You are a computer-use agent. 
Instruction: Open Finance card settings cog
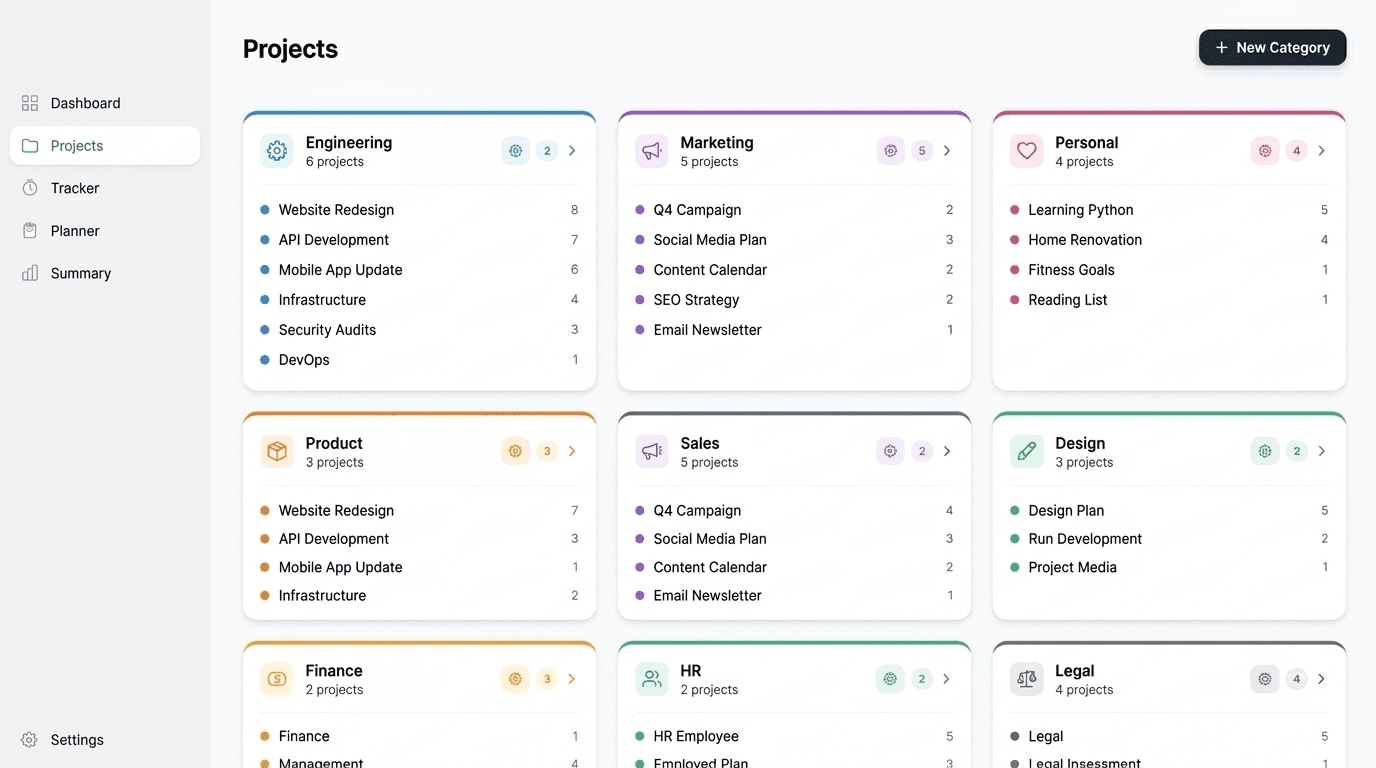tap(516, 679)
